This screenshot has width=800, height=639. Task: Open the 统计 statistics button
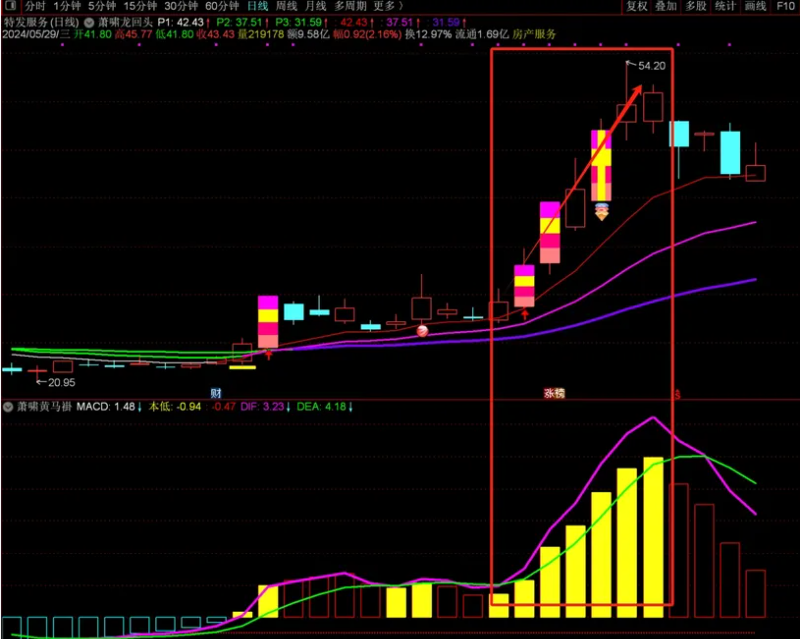(x=726, y=6)
